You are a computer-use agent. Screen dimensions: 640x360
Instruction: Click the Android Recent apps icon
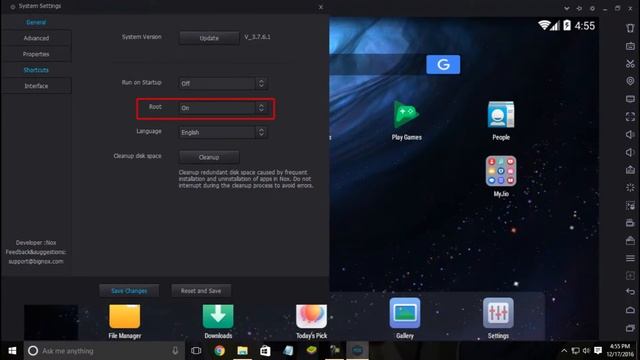point(630,328)
